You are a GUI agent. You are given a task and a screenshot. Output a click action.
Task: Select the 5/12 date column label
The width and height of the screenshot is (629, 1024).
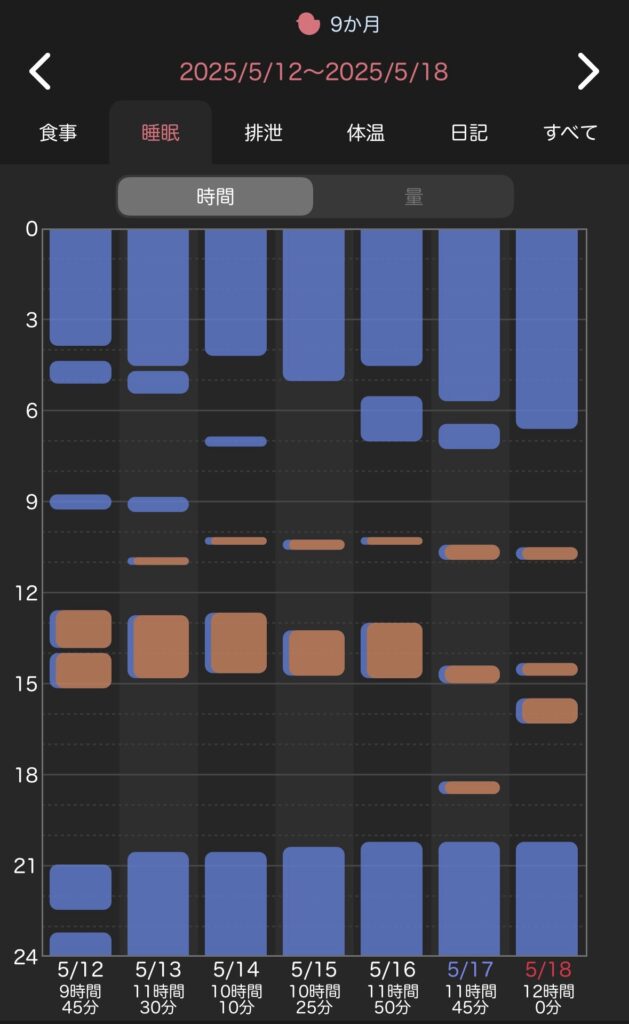click(80, 969)
